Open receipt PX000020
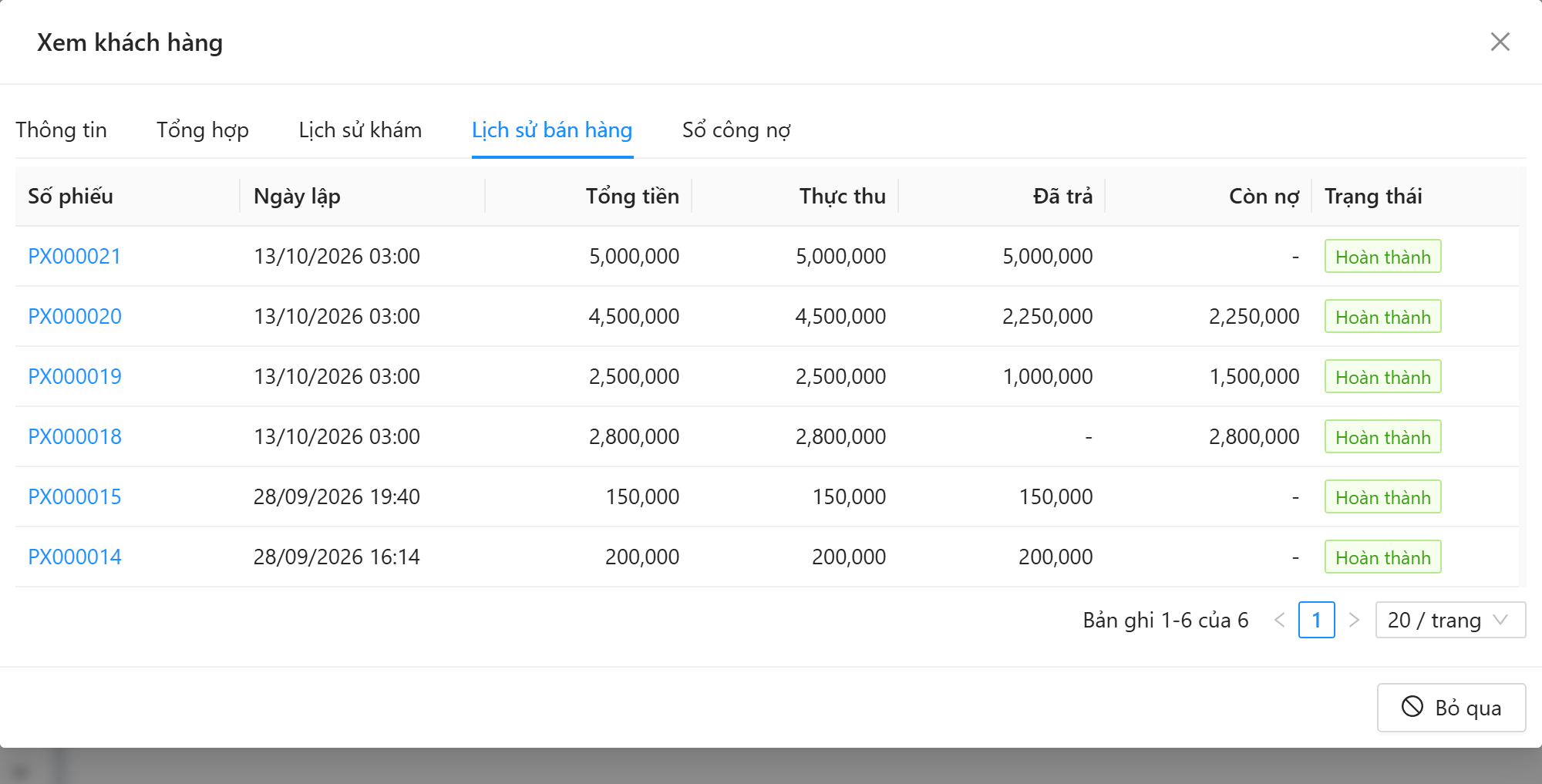Viewport: 1542px width, 784px height. pos(75,316)
